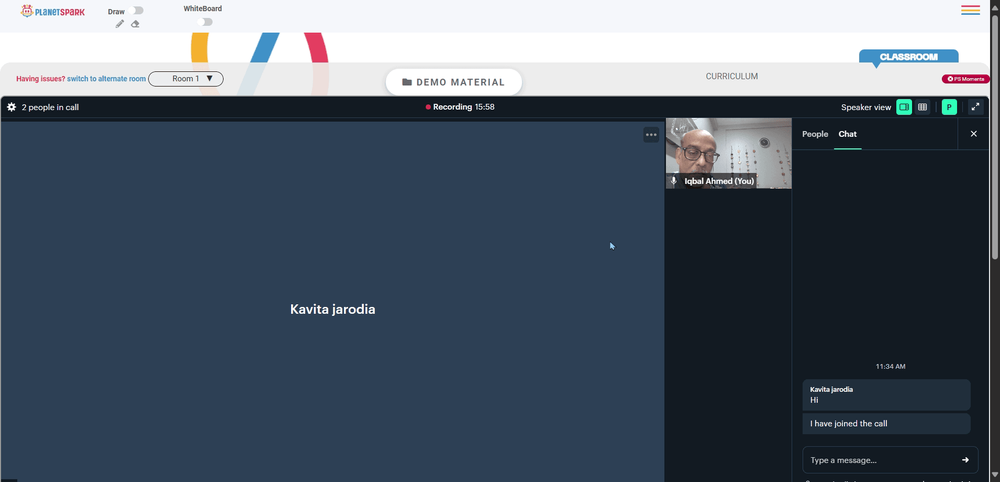1000x482 pixels.
Task: Click Kavita jarodia name in main video
Action: [332, 309]
